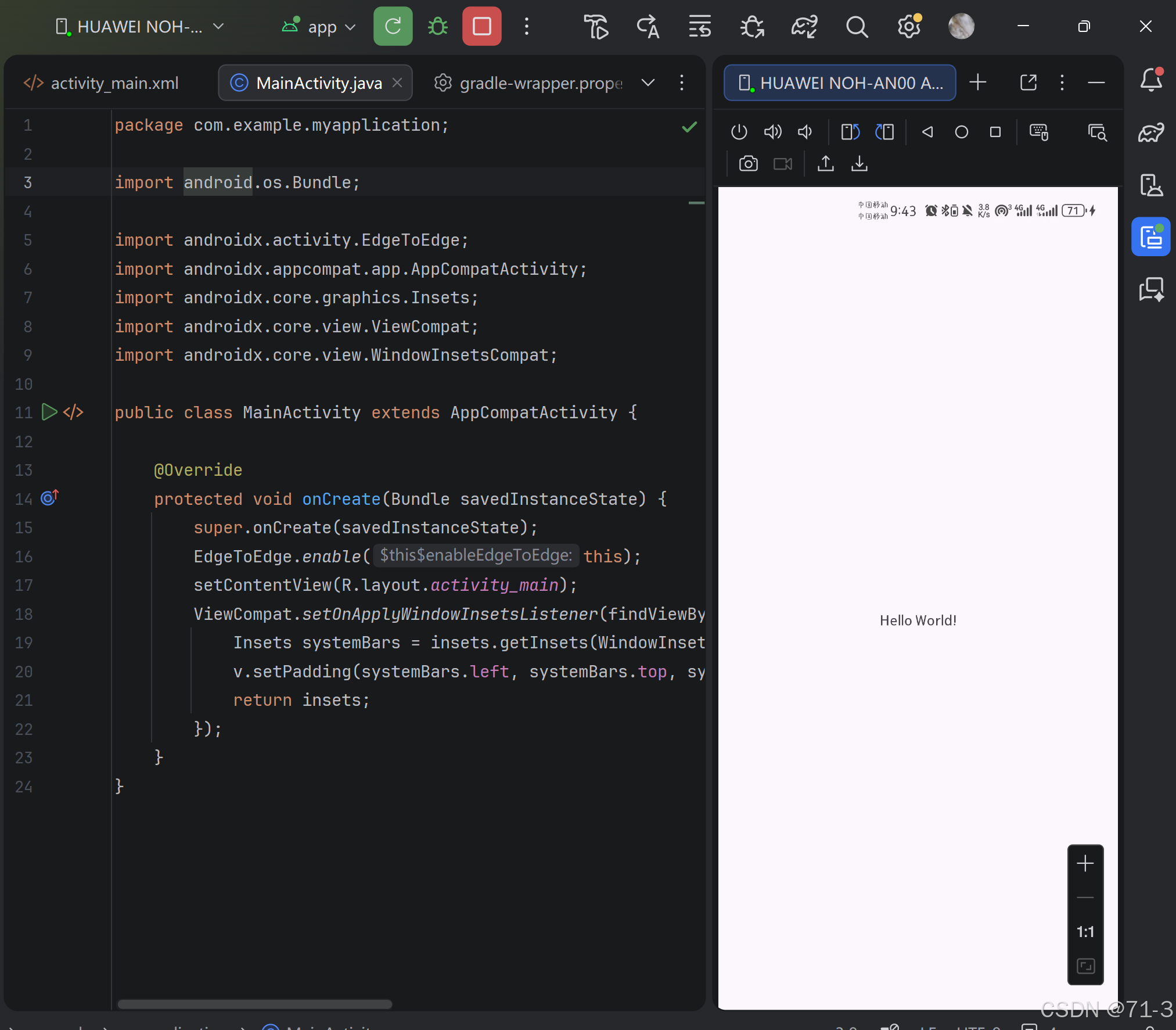Zoom in the device mirror view
1176x1030 pixels.
1085,863
